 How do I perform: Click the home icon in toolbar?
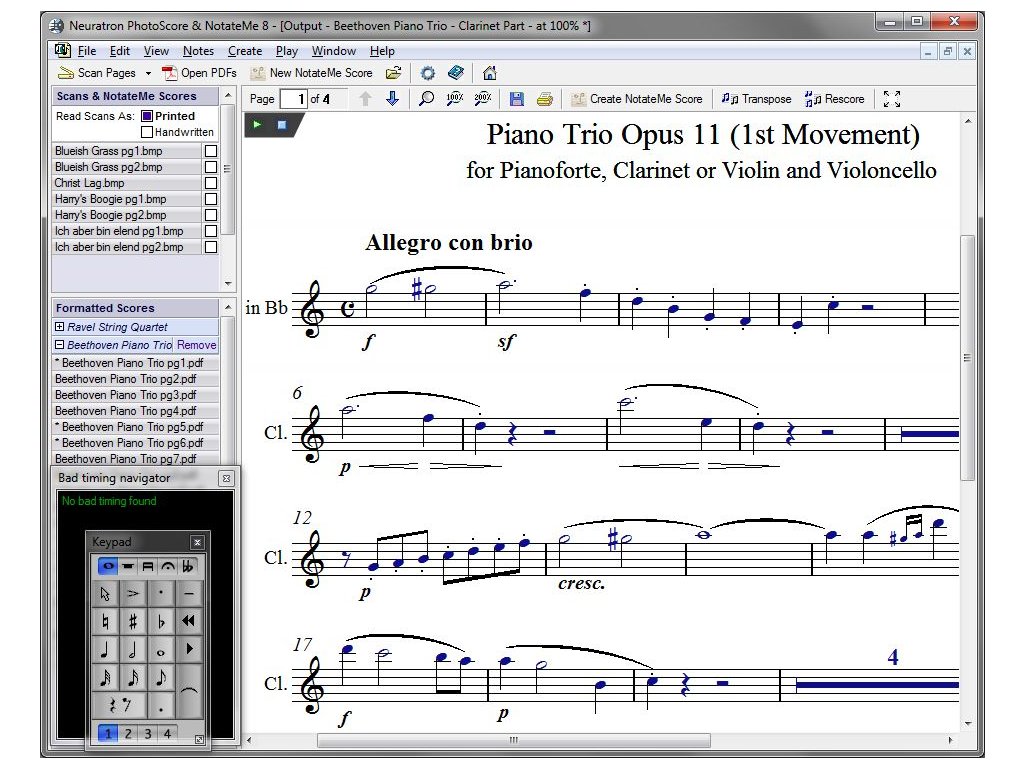click(490, 72)
